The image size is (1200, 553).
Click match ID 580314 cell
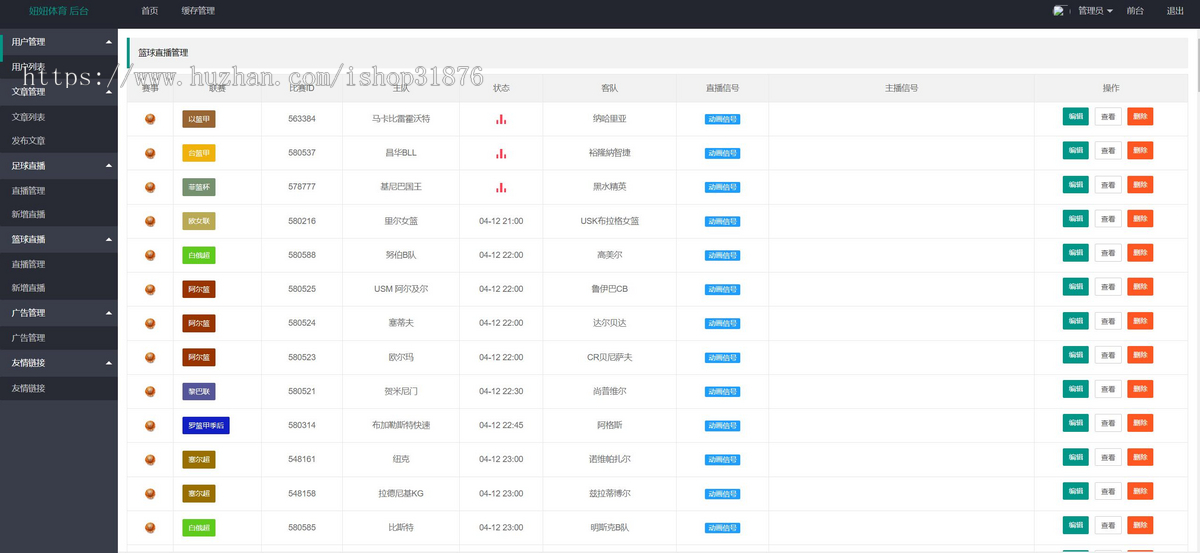(302, 425)
